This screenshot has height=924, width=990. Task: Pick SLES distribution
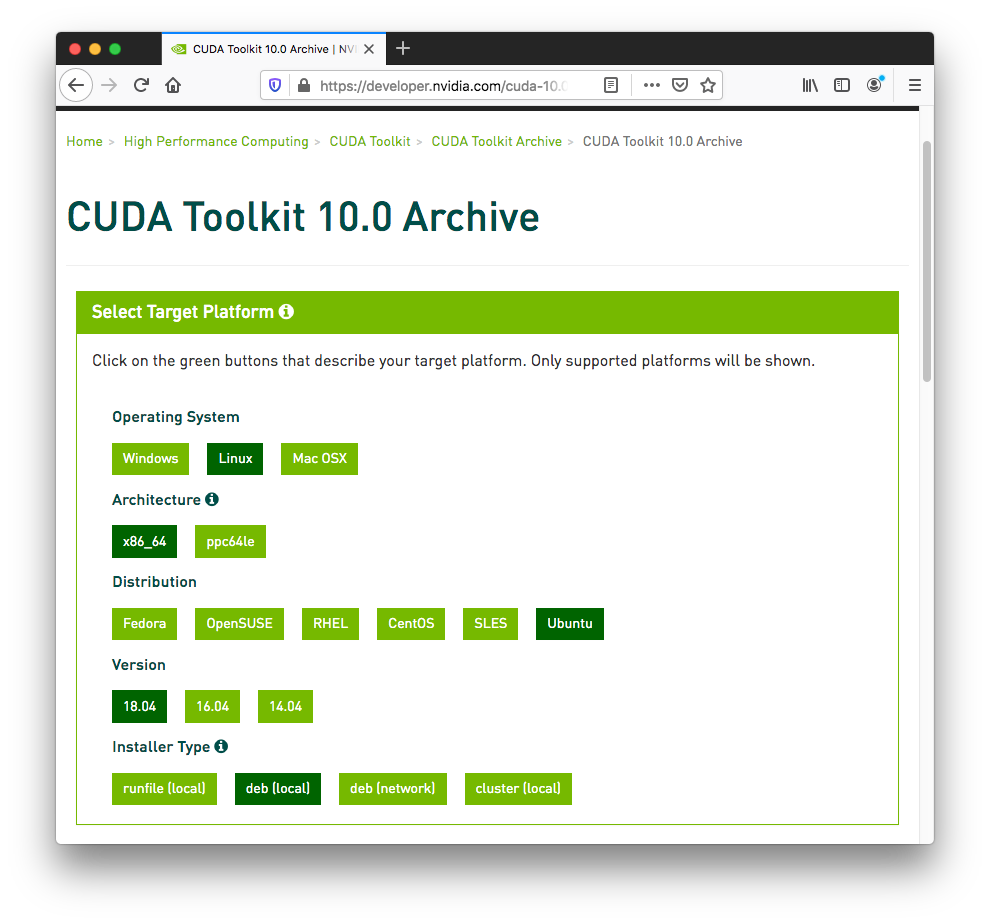point(491,624)
